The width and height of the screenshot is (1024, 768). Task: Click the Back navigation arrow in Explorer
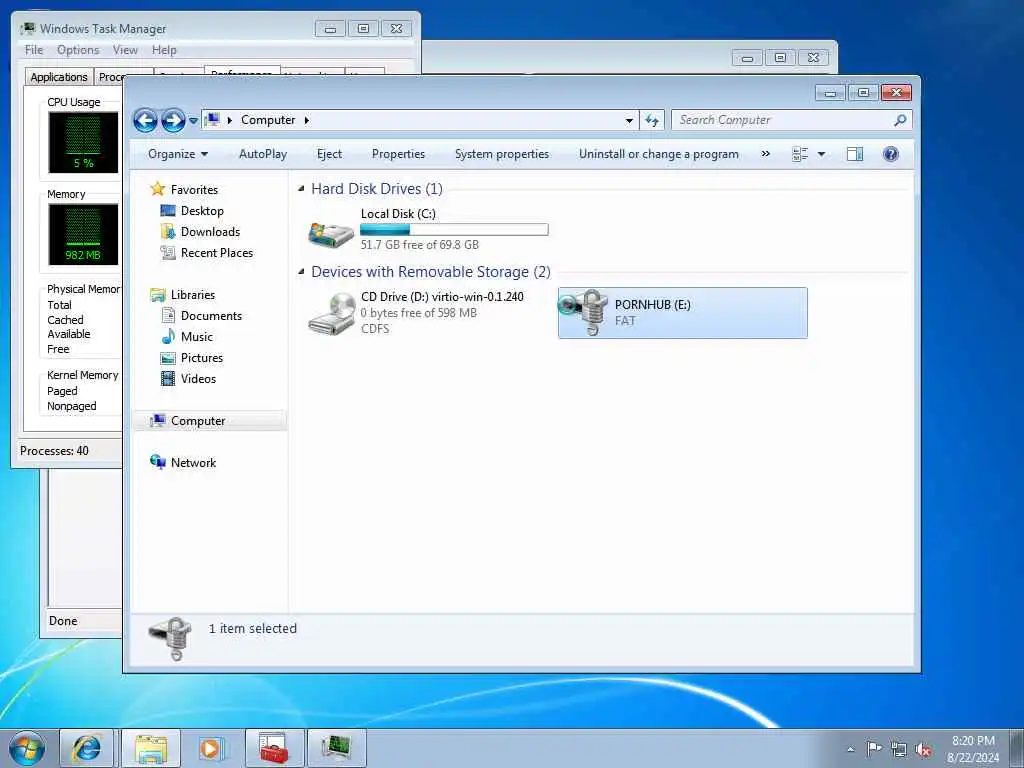[x=145, y=120]
